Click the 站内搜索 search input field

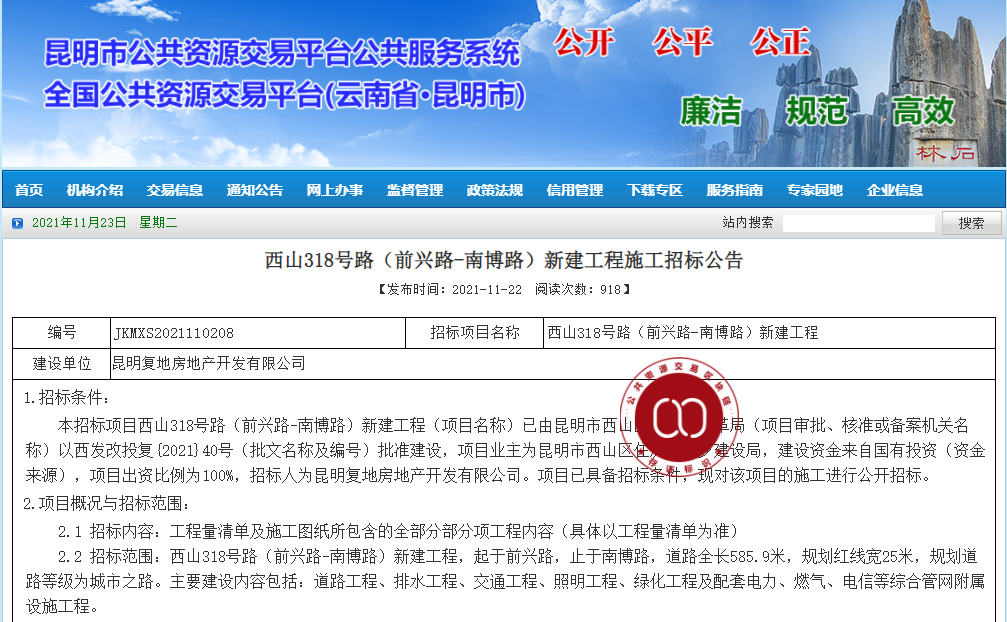(859, 223)
